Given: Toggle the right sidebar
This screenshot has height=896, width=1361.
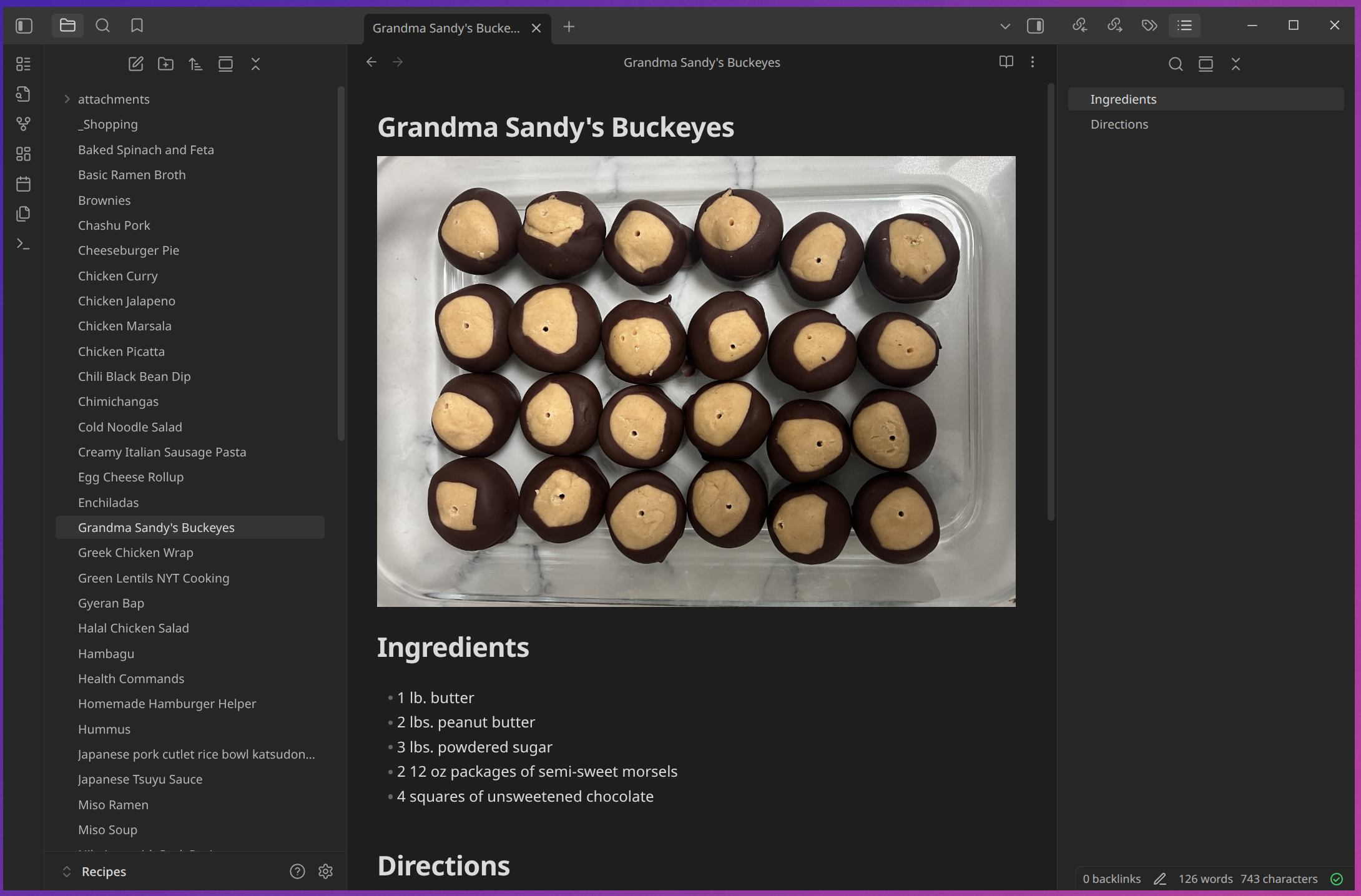Looking at the screenshot, I should (x=1035, y=26).
